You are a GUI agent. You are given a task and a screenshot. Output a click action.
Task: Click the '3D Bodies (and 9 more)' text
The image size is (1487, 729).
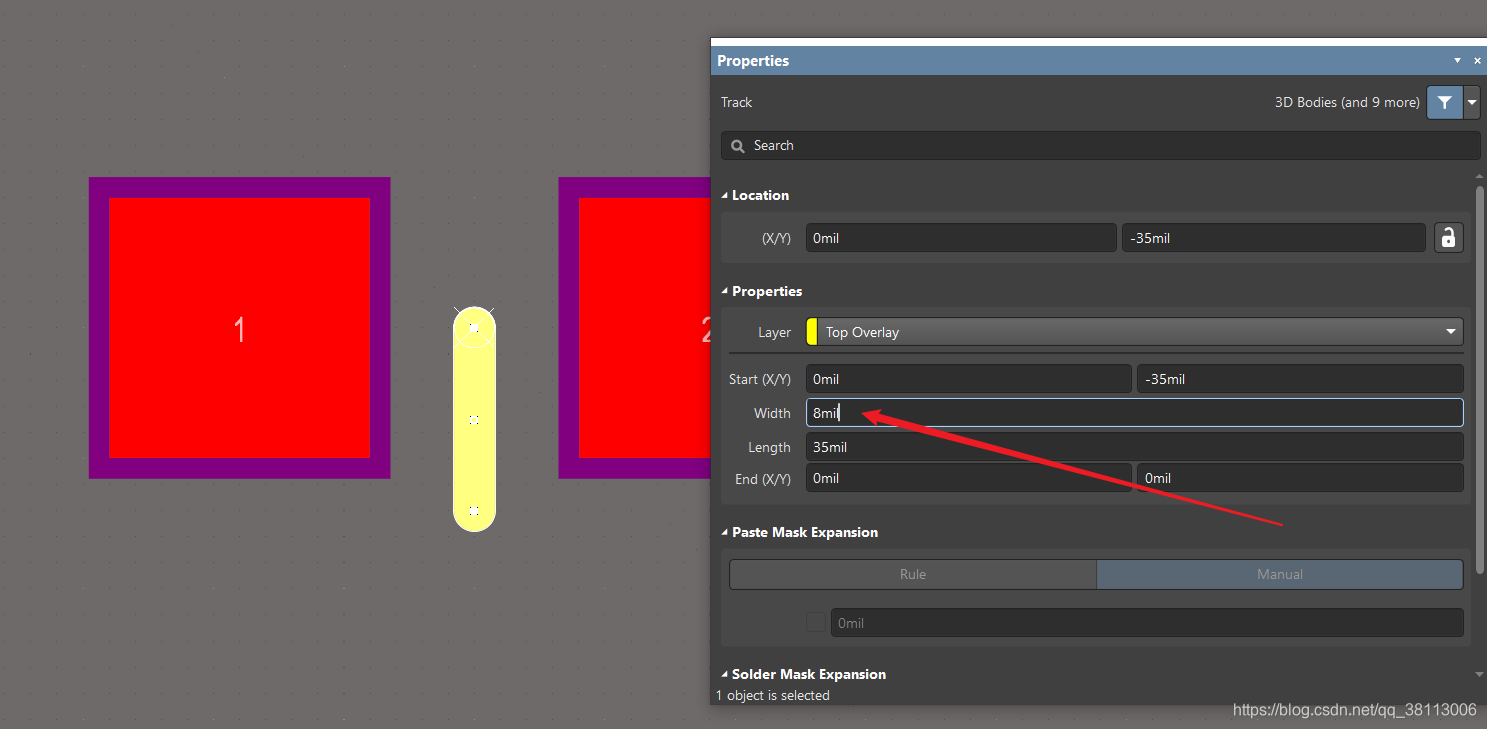point(1347,102)
